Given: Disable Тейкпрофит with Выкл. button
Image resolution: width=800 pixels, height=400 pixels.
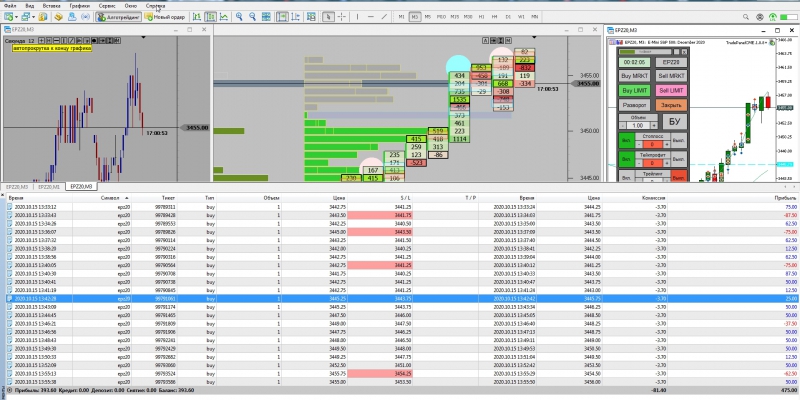Looking at the screenshot, I should tap(679, 158).
